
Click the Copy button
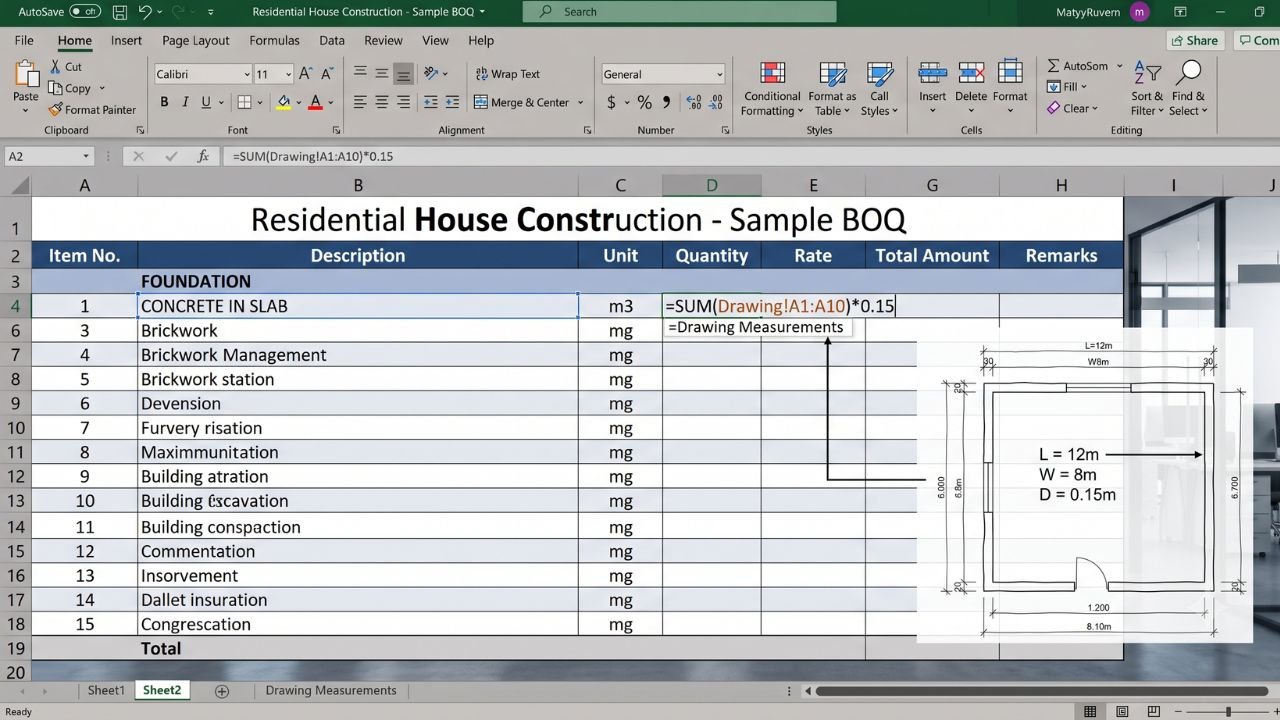click(x=71, y=88)
